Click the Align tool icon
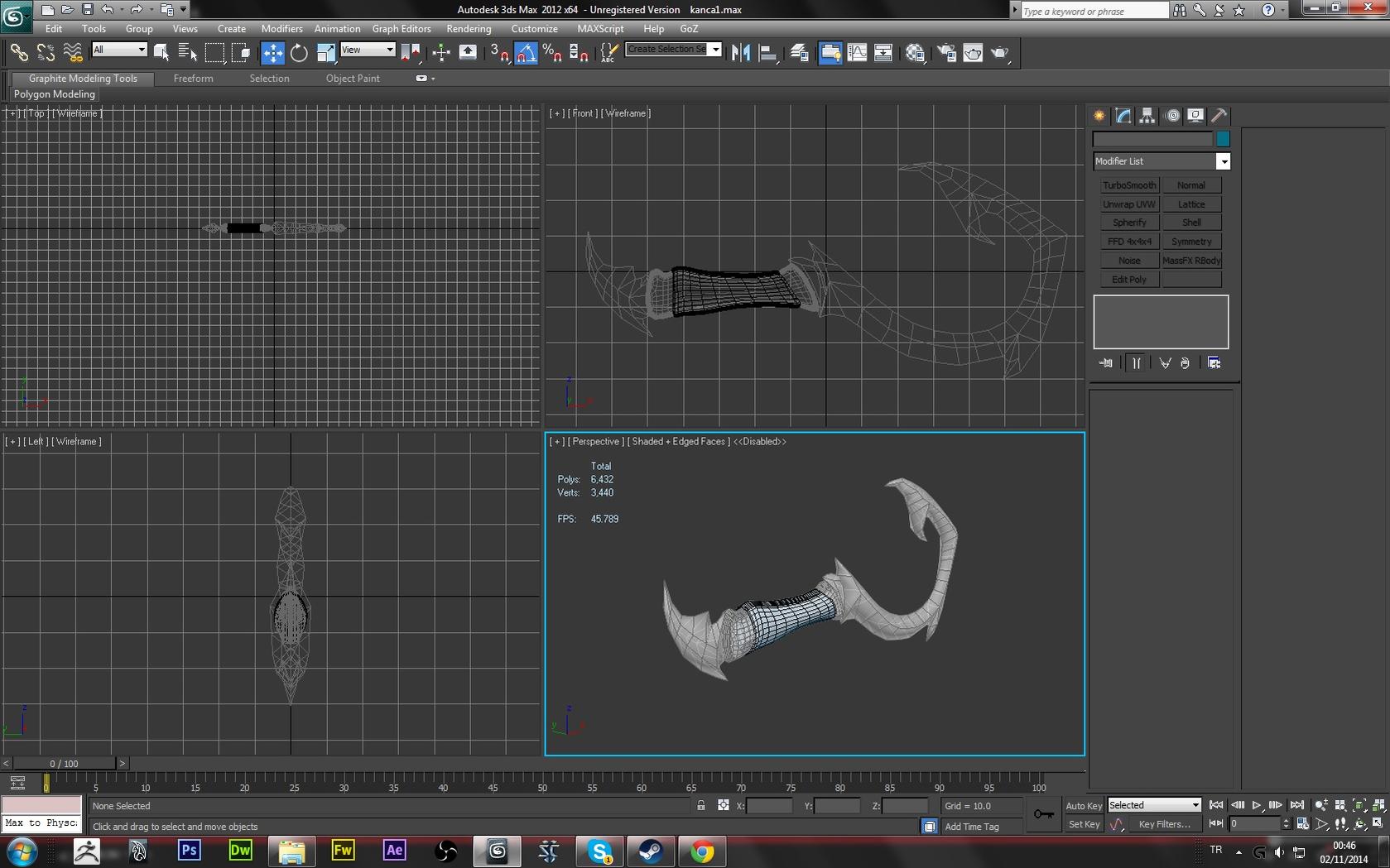 [x=768, y=53]
